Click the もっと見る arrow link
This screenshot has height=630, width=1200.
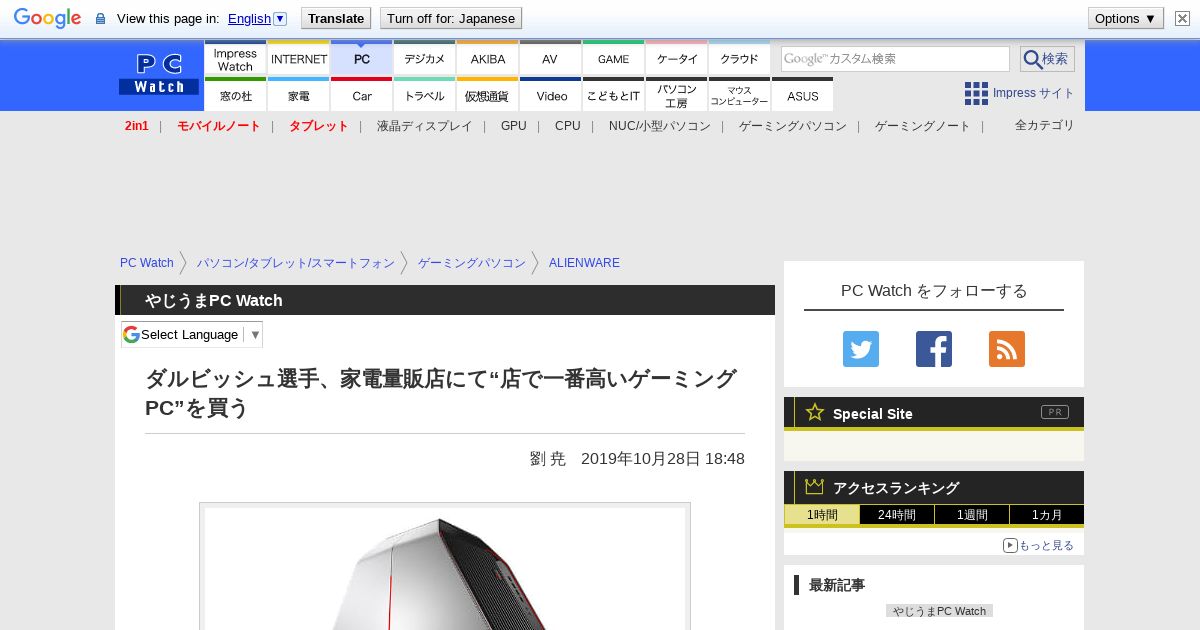pos(1038,545)
